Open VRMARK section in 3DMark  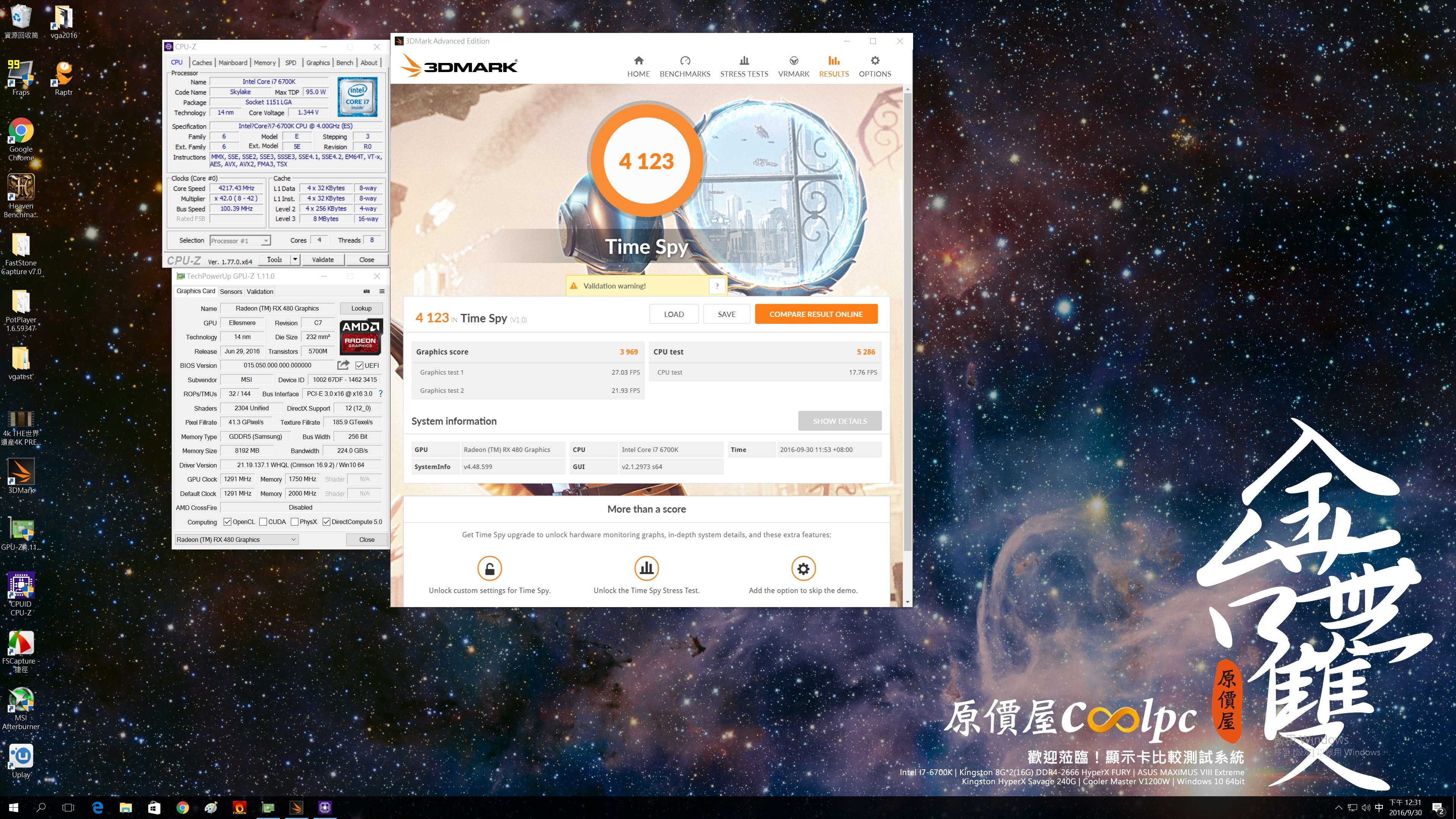click(794, 66)
